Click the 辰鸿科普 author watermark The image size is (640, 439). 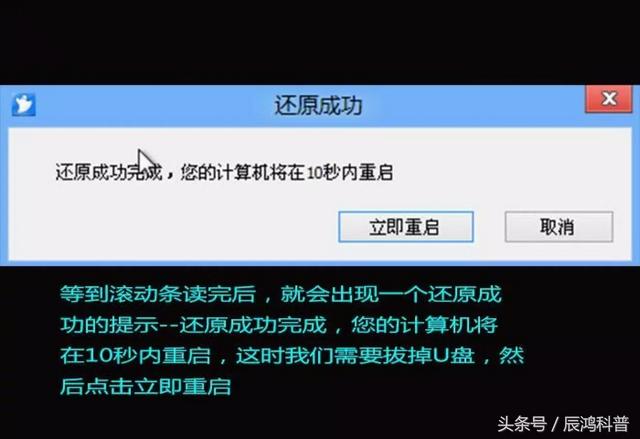tap(596, 424)
